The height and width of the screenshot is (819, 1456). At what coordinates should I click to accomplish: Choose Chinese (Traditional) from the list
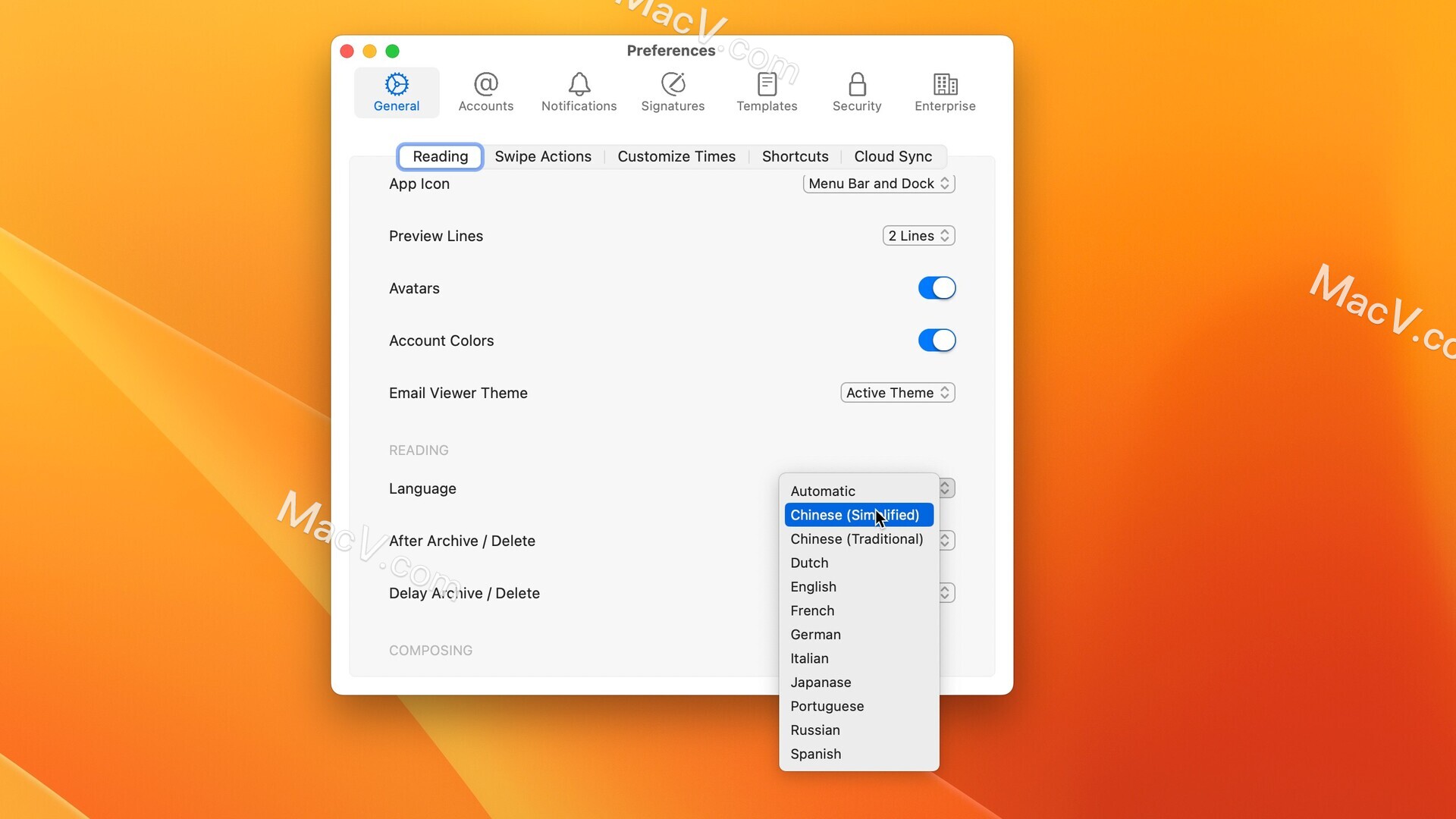click(x=859, y=539)
